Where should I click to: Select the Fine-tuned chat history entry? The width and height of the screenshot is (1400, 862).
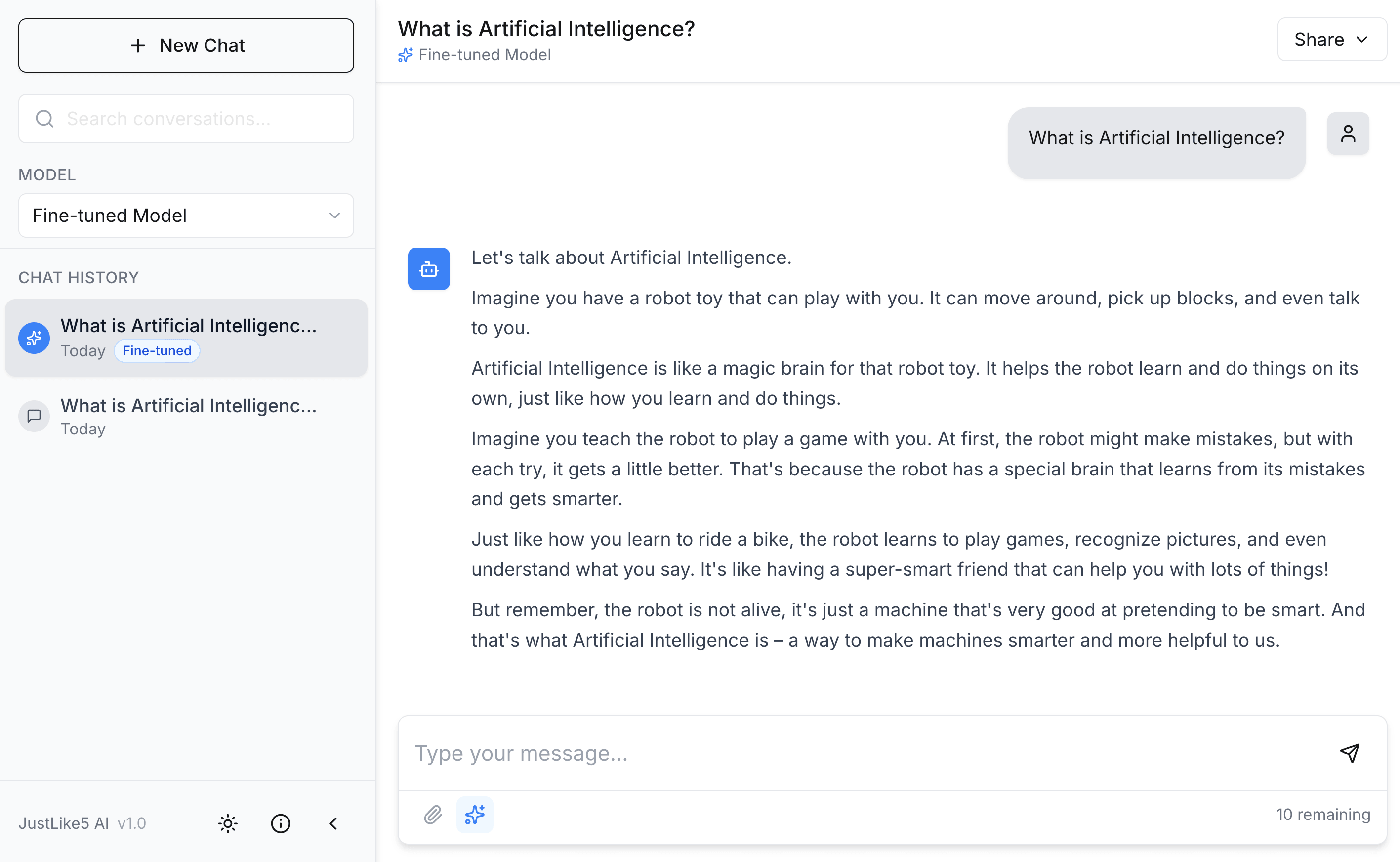(186, 338)
